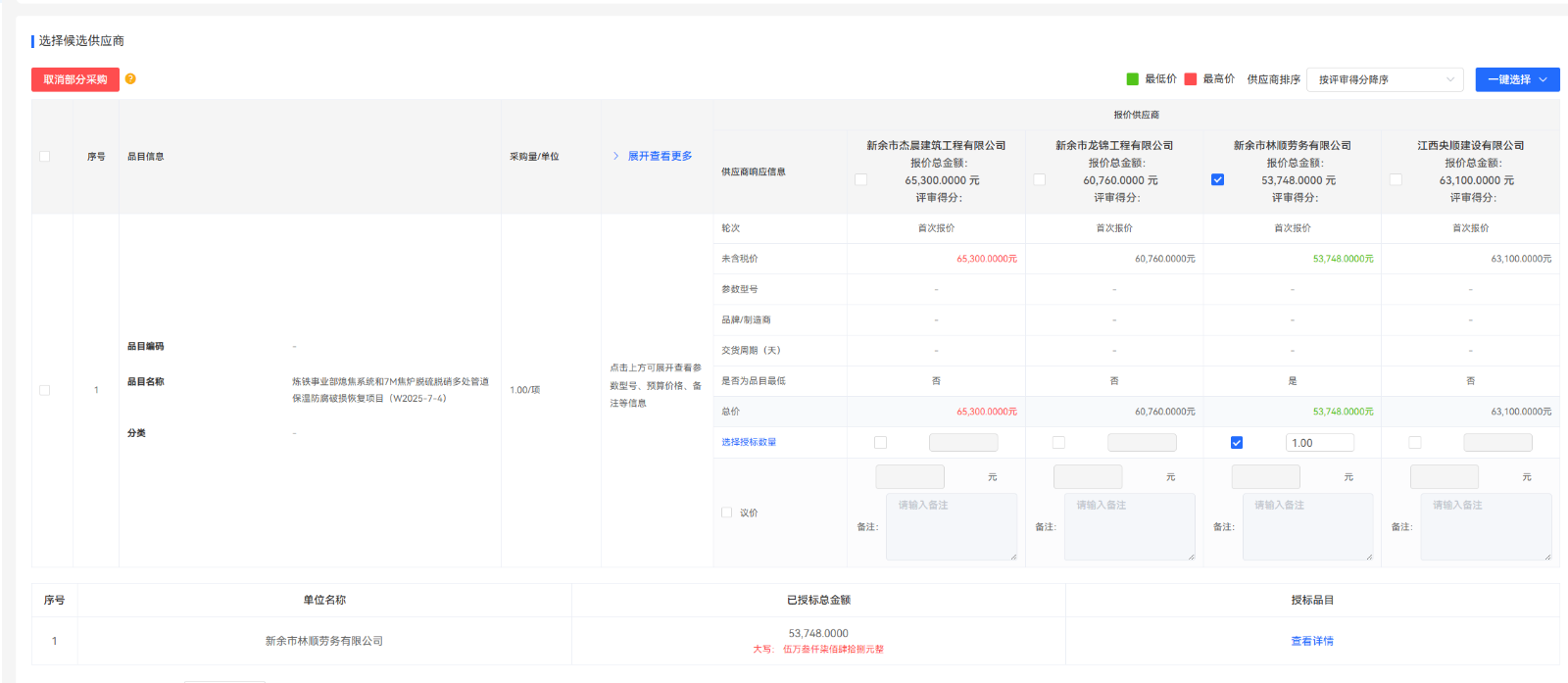Image resolution: width=1568 pixels, height=683 pixels.
Task: Click the disabled quantity field under 央顺建设
Action: coord(1497,443)
